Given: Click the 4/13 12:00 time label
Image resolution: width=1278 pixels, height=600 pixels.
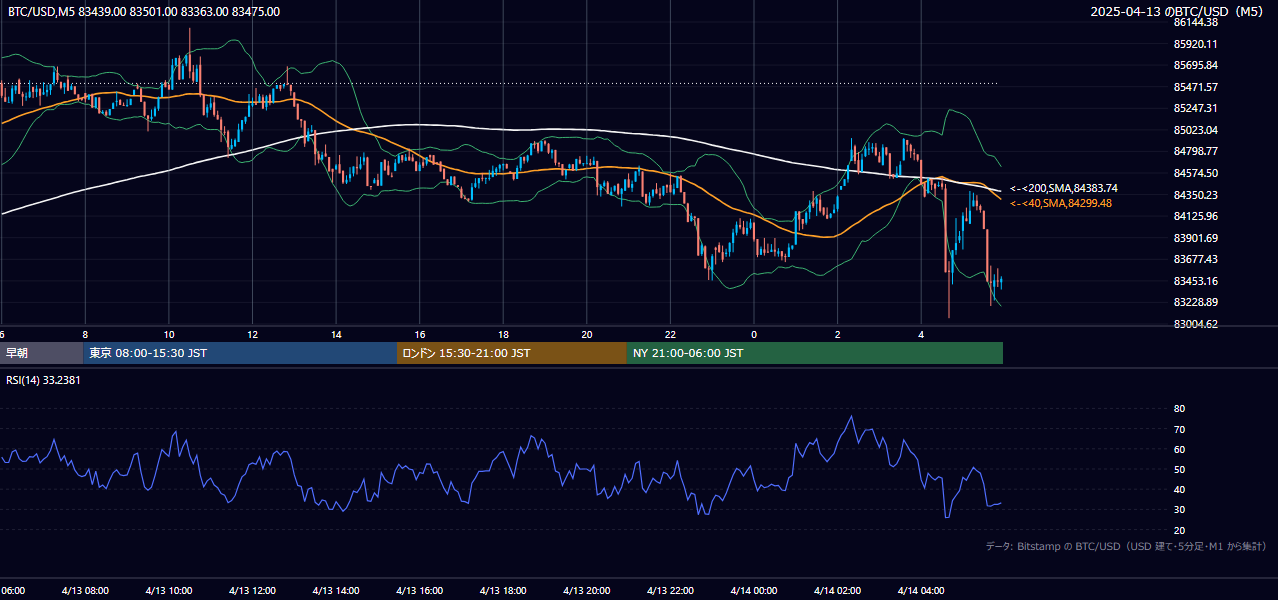Looking at the screenshot, I should pyautogui.click(x=252, y=590).
